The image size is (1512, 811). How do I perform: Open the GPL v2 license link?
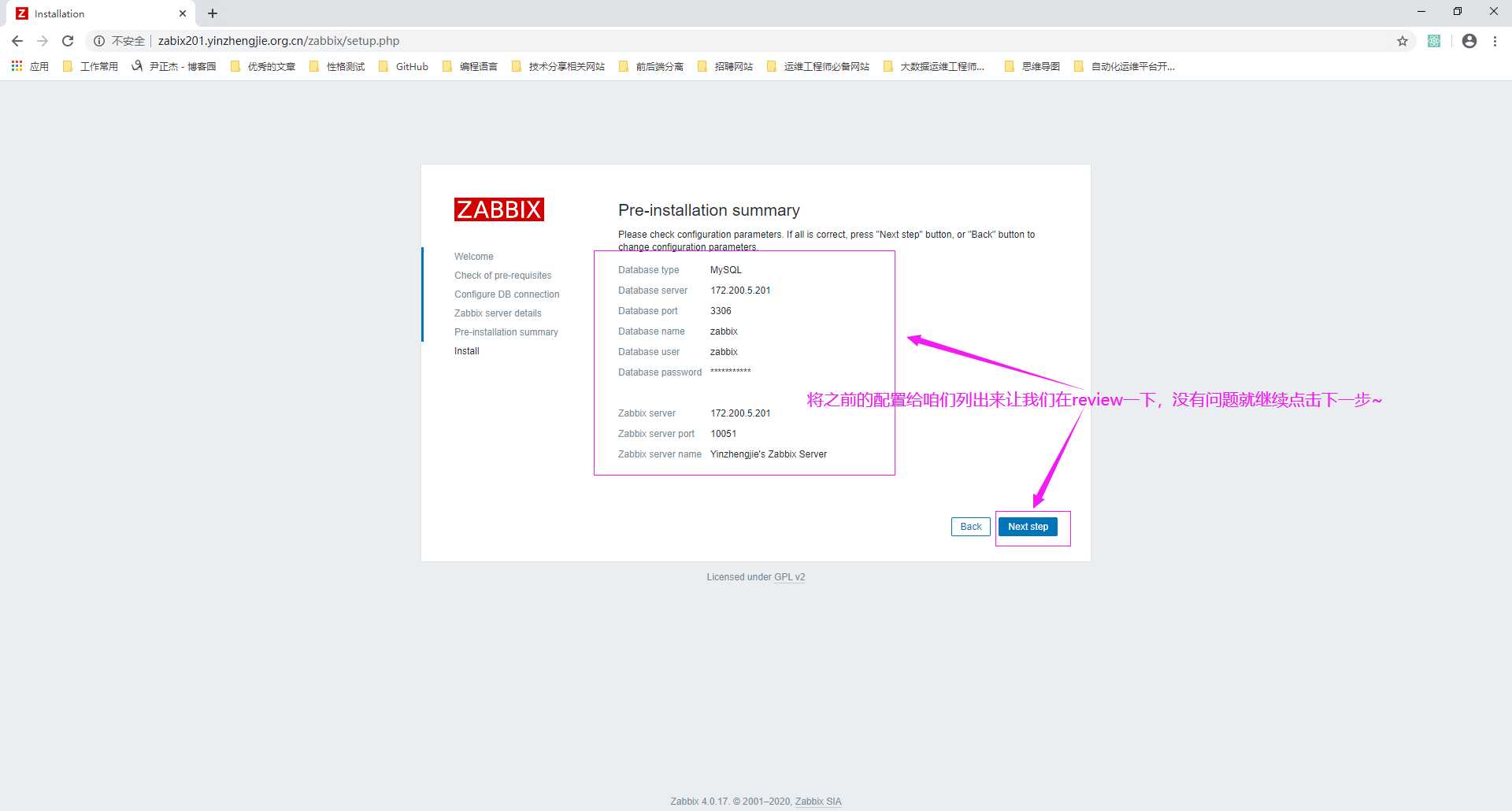coord(789,577)
